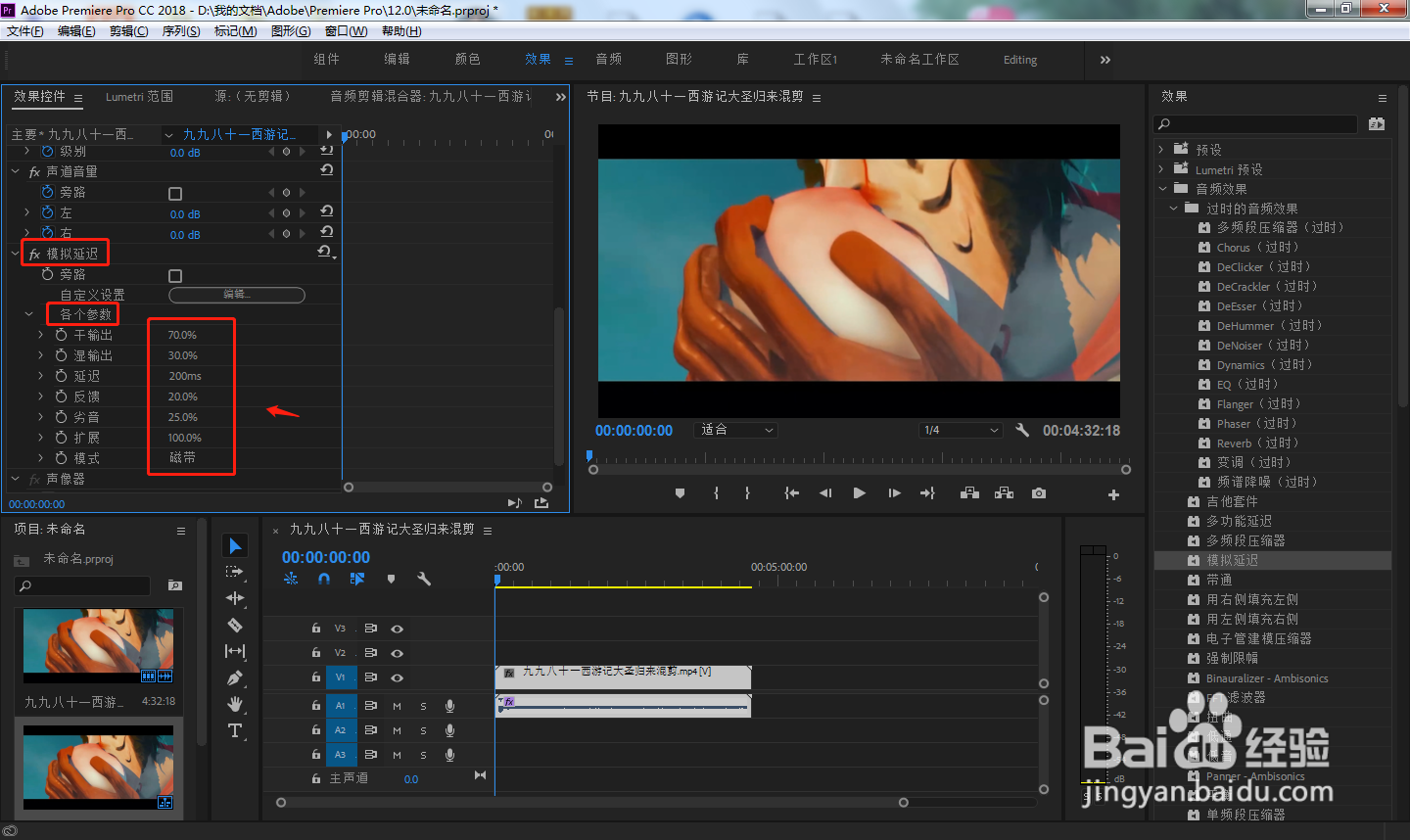Screen dimensions: 1410x840
Task: Solo audio track A2
Action: pos(423,730)
